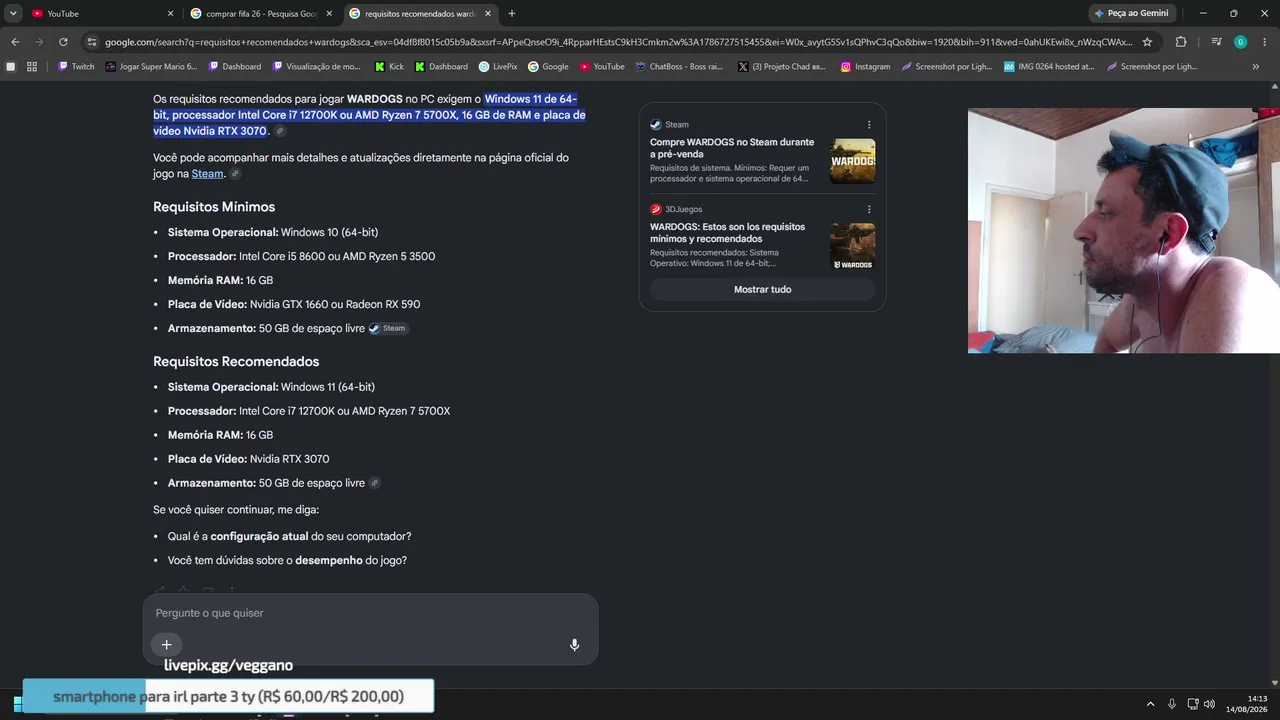Close the 'comprar fifa 26' tab

pyautogui.click(x=329, y=14)
